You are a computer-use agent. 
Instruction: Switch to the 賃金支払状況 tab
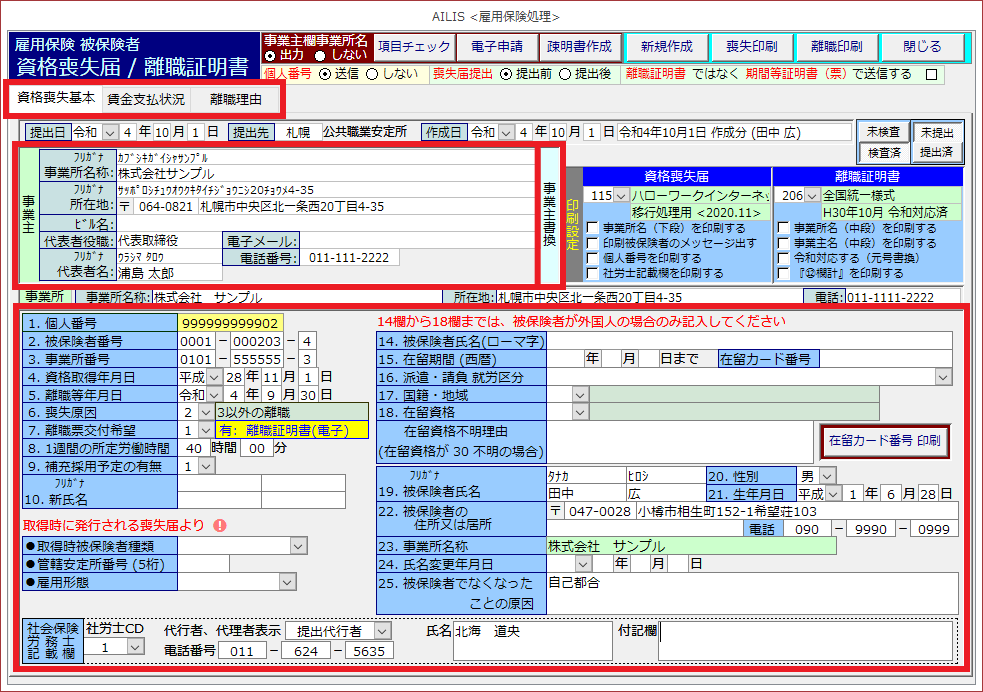pyautogui.click(x=146, y=99)
